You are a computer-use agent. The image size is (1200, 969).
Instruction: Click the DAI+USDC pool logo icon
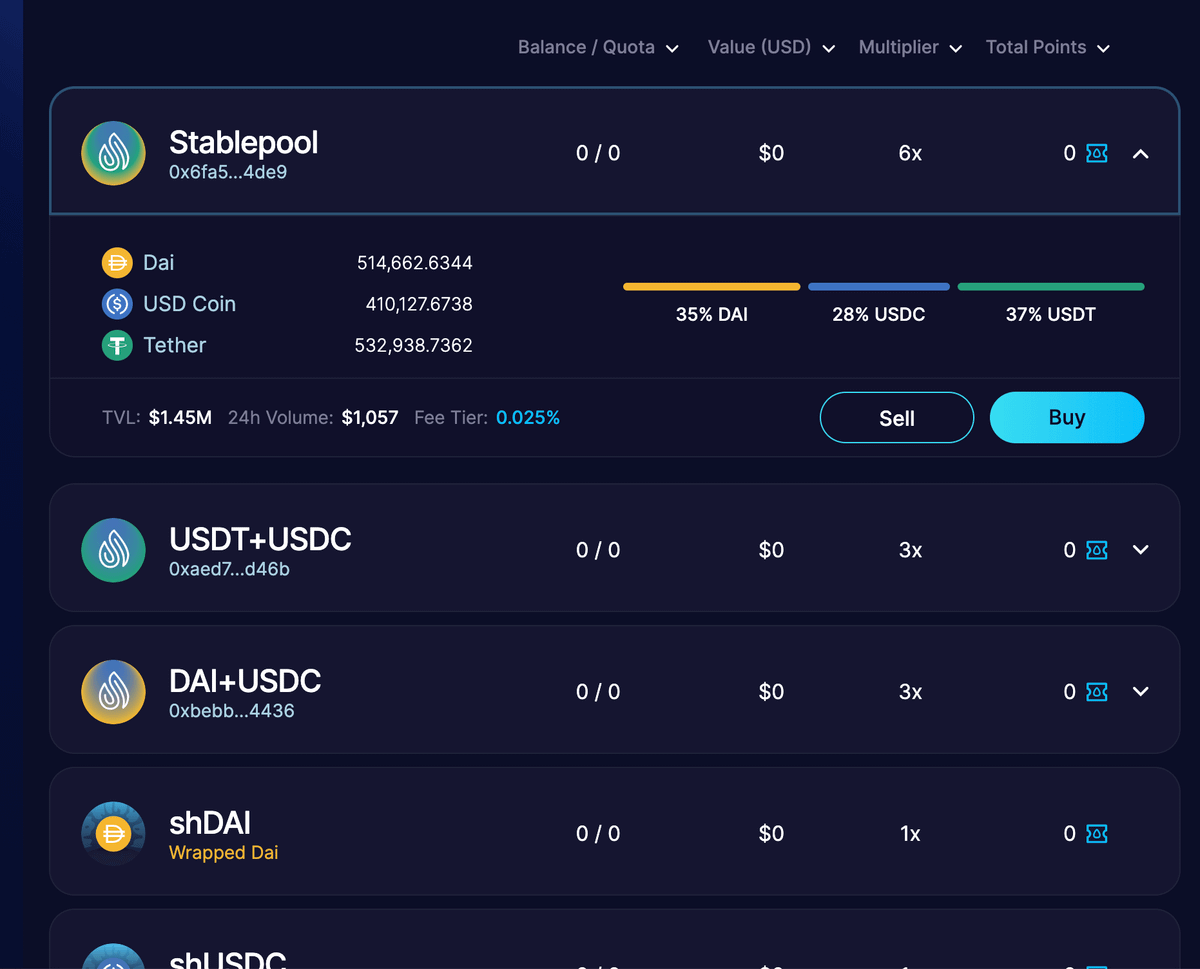click(x=113, y=692)
